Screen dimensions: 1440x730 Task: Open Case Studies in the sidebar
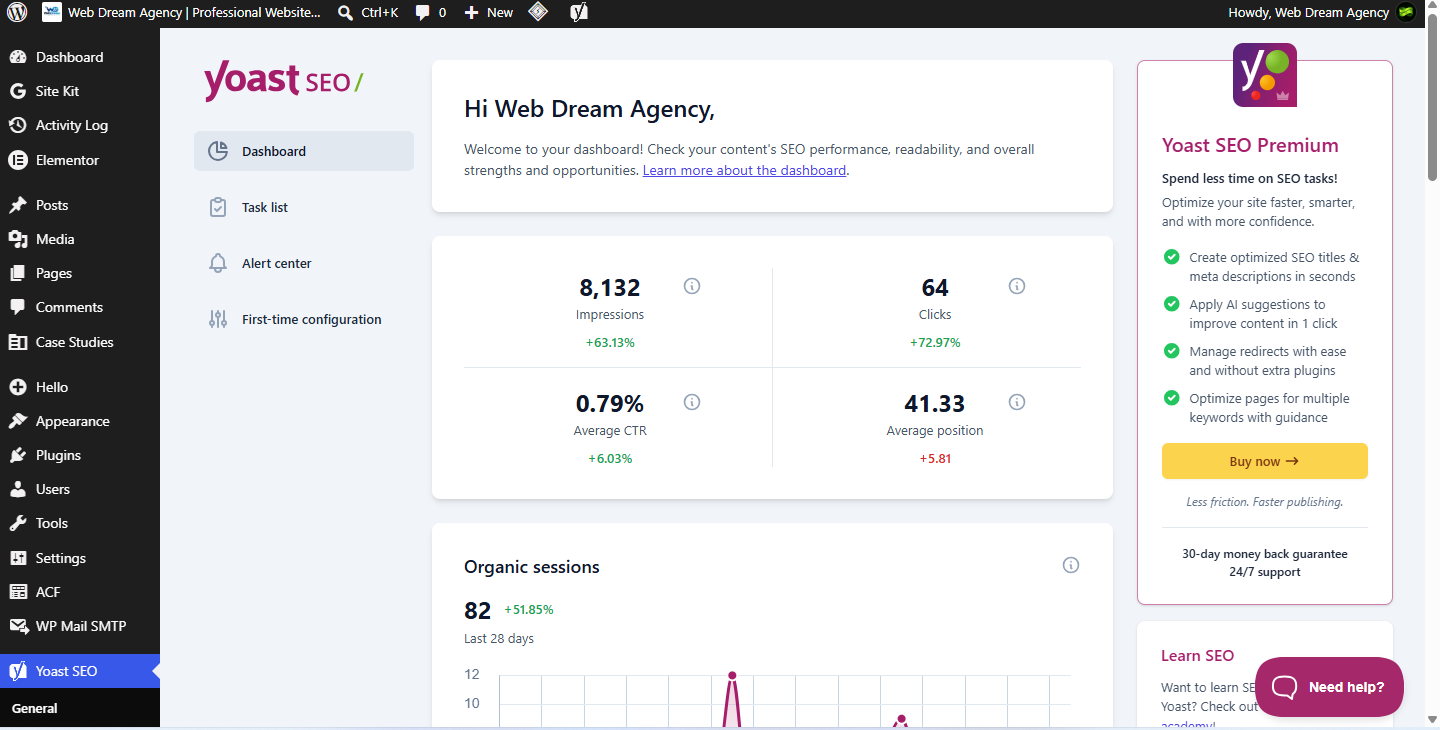pos(80,342)
